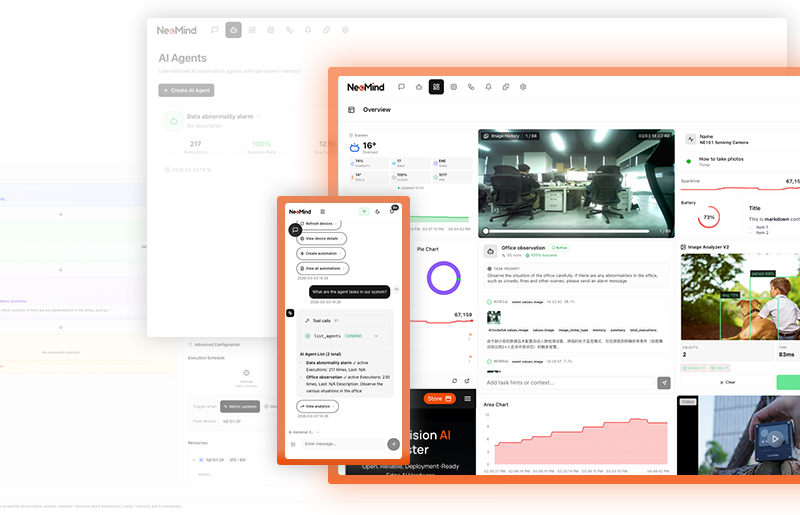The image size is (800, 515).
Task: Toggle the green status badge in mobile header
Action: pyautogui.click(x=364, y=211)
